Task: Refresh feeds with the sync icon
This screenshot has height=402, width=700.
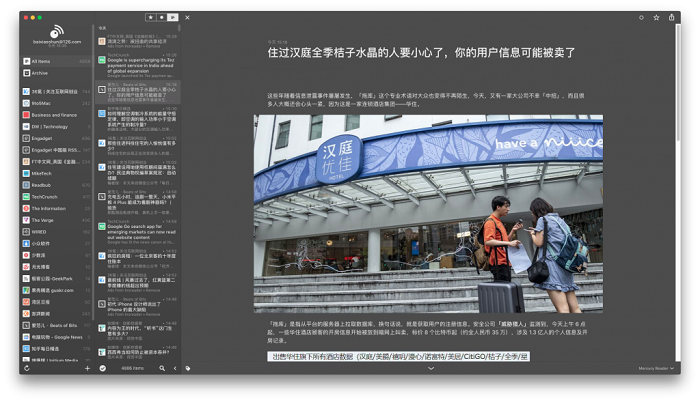Action: point(27,368)
